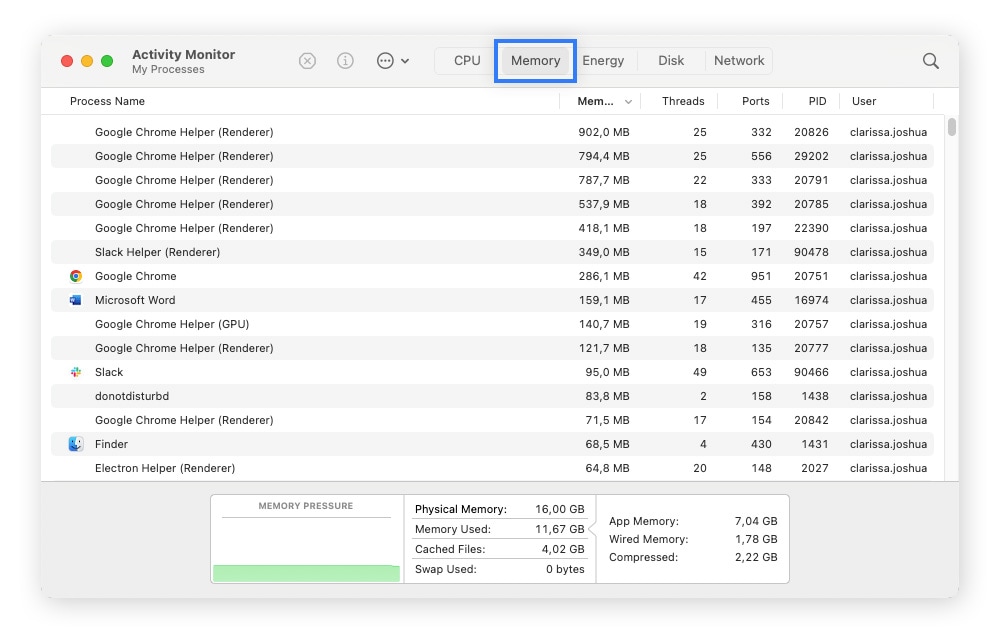Switch to the Disk tab
The height and width of the screenshot is (633, 1000).
(x=671, y=61)
